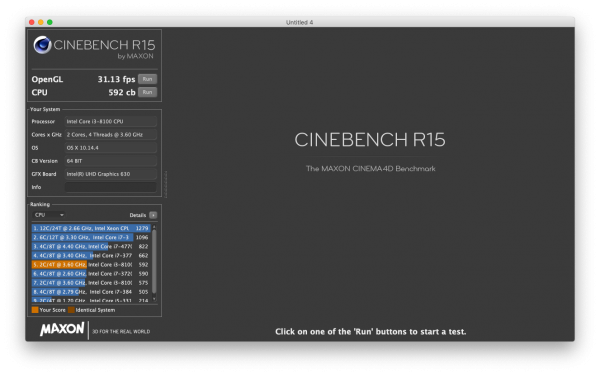Screen dimensions: 600x375
Task: Click the brown Identical System legend swatch
Action: [x=71, y=310]
